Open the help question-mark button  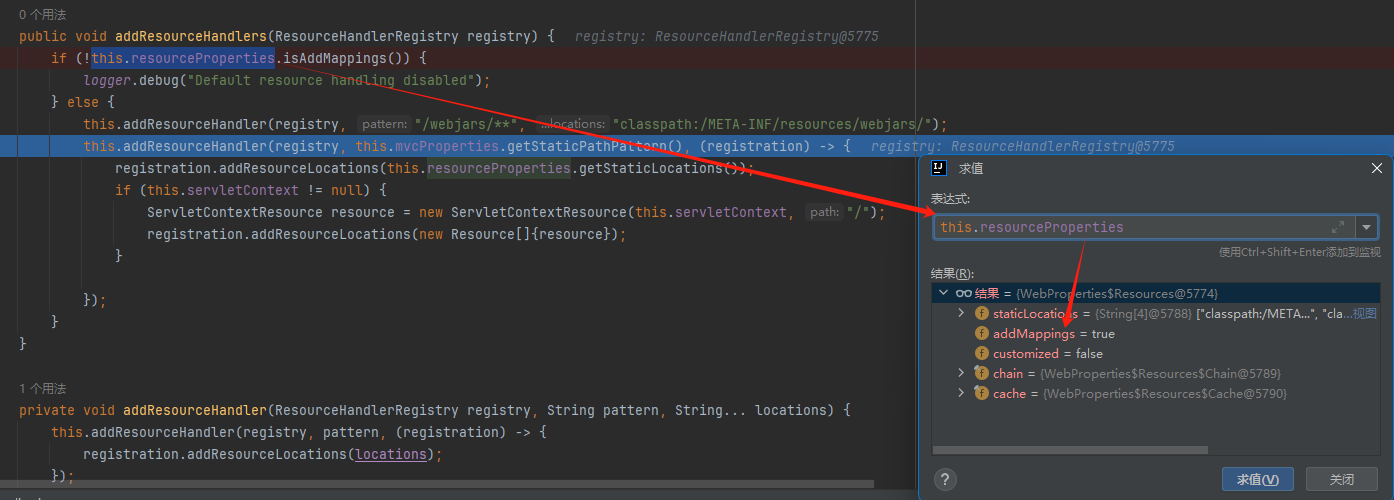point(945,479)
